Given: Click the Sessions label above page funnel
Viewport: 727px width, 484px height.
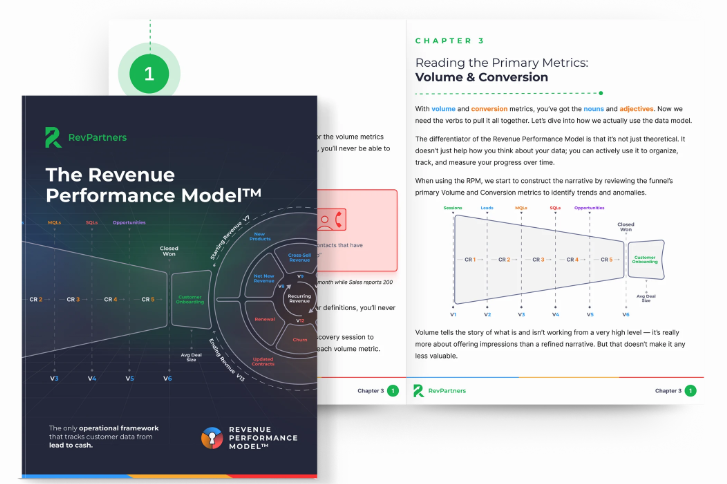Looking at the screenshot, I should [x=453, y=208].
